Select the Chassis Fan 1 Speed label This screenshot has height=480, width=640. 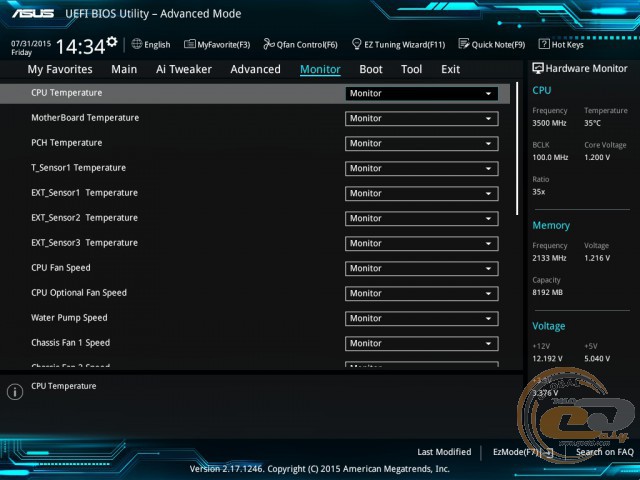point(70,343)
